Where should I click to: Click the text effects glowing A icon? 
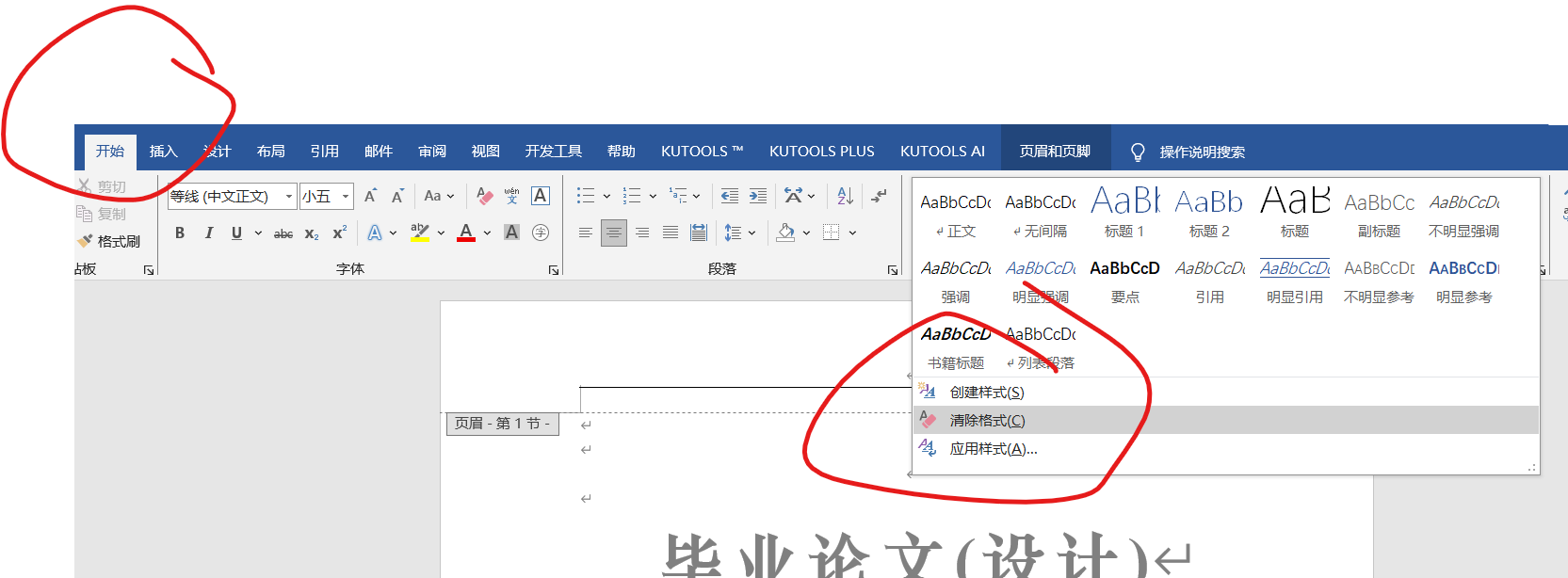coord(375,233)
